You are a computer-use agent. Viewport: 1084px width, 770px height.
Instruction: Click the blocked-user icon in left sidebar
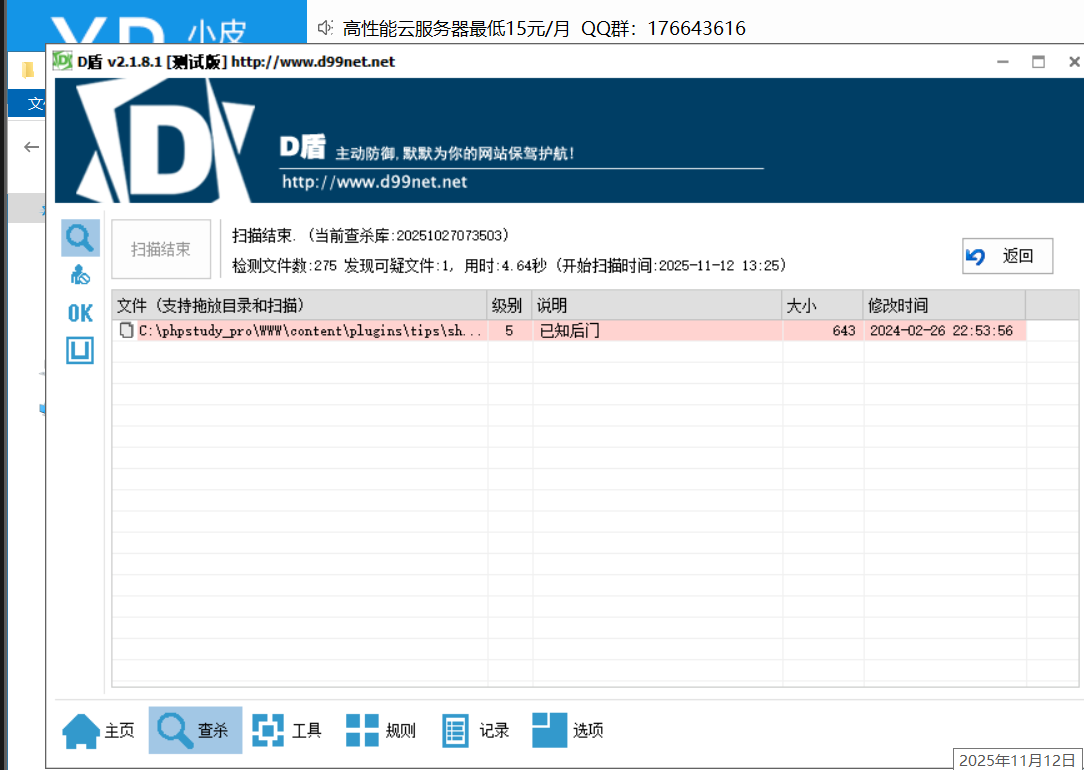pyautogui.click(x=80, y=275)
